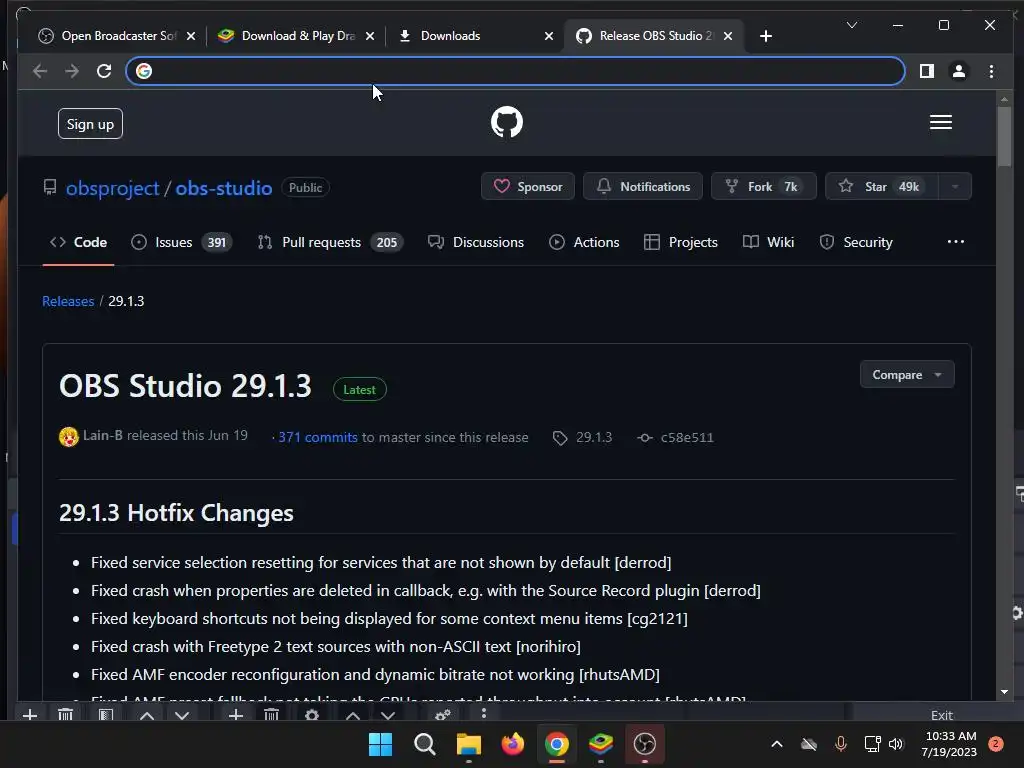Click the Sign up button

90,123
